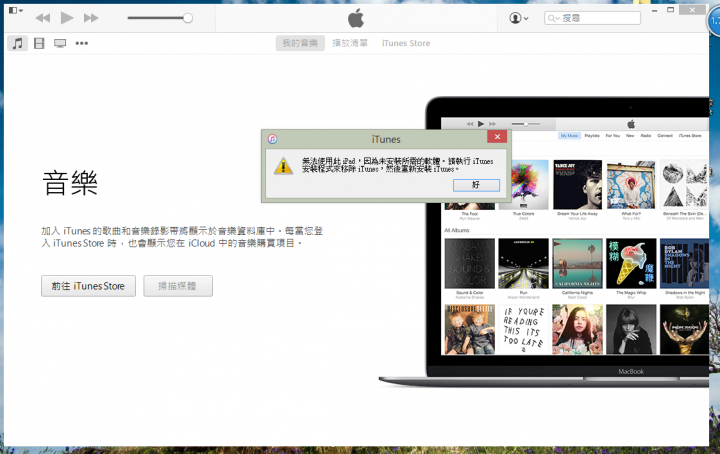Click The Magic Whip album cover
The image size is (720, 454).
click(631, 263)
